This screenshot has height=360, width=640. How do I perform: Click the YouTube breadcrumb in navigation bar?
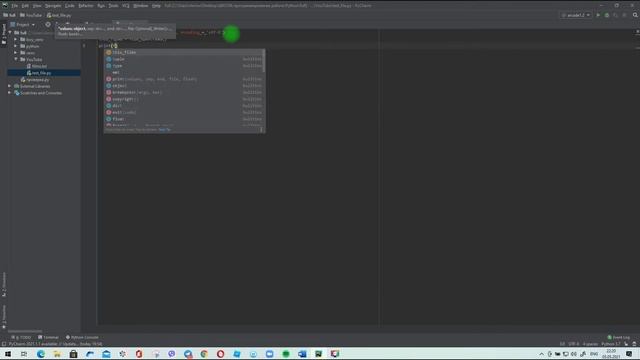(31, 15)
